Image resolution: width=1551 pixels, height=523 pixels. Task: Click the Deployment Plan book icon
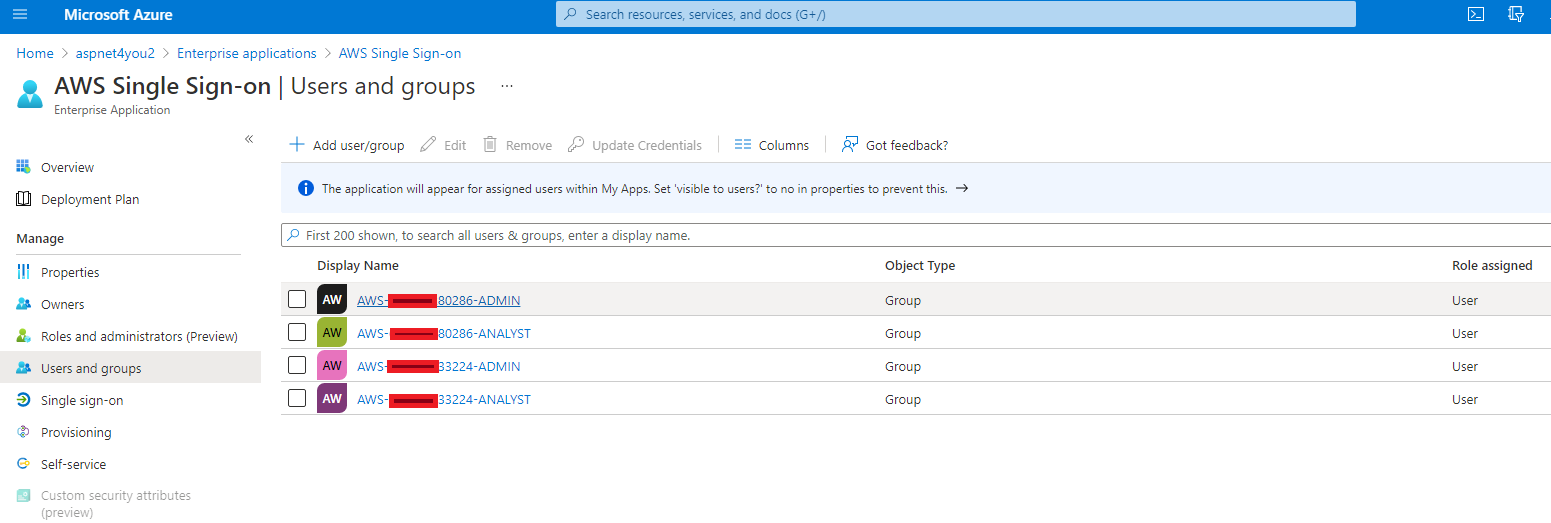[x=24, y=199]
